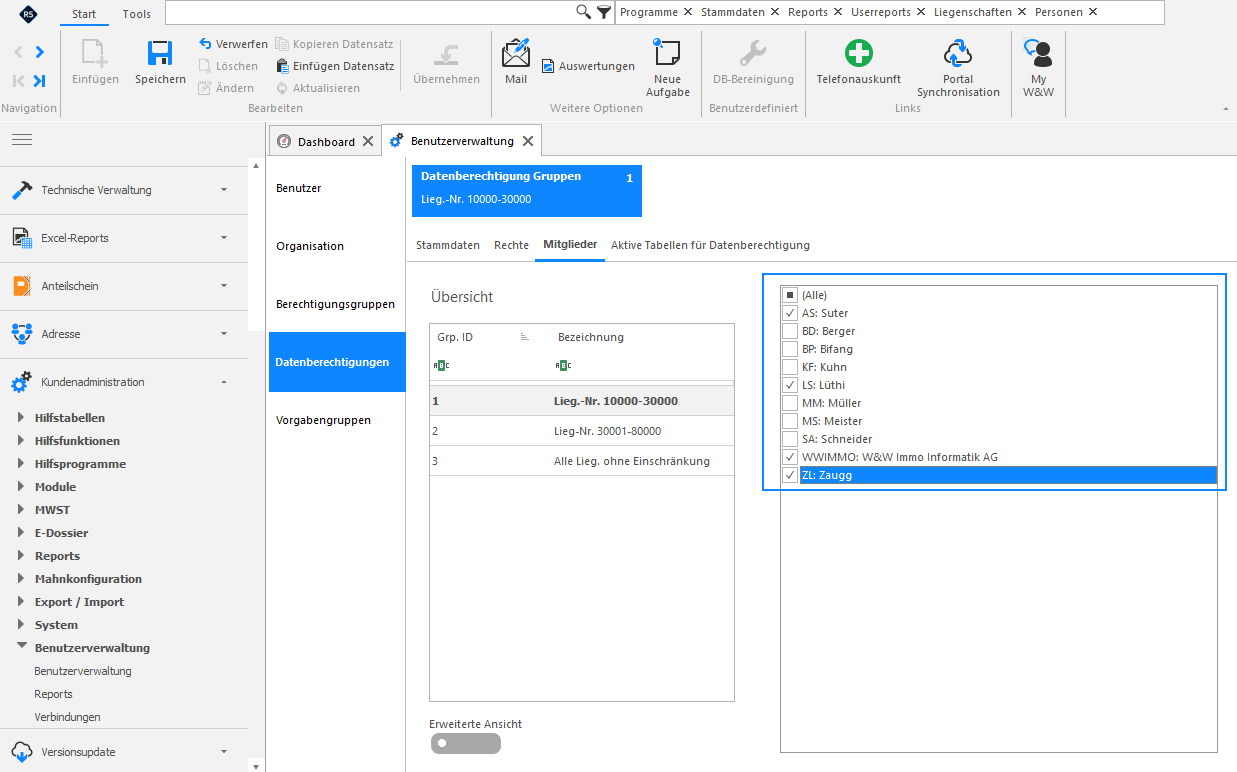Viewport: 1237px width, 772px height.
Task: Run DB-Bereinigung with the wrench icon
Action: [x=752, y=53]
